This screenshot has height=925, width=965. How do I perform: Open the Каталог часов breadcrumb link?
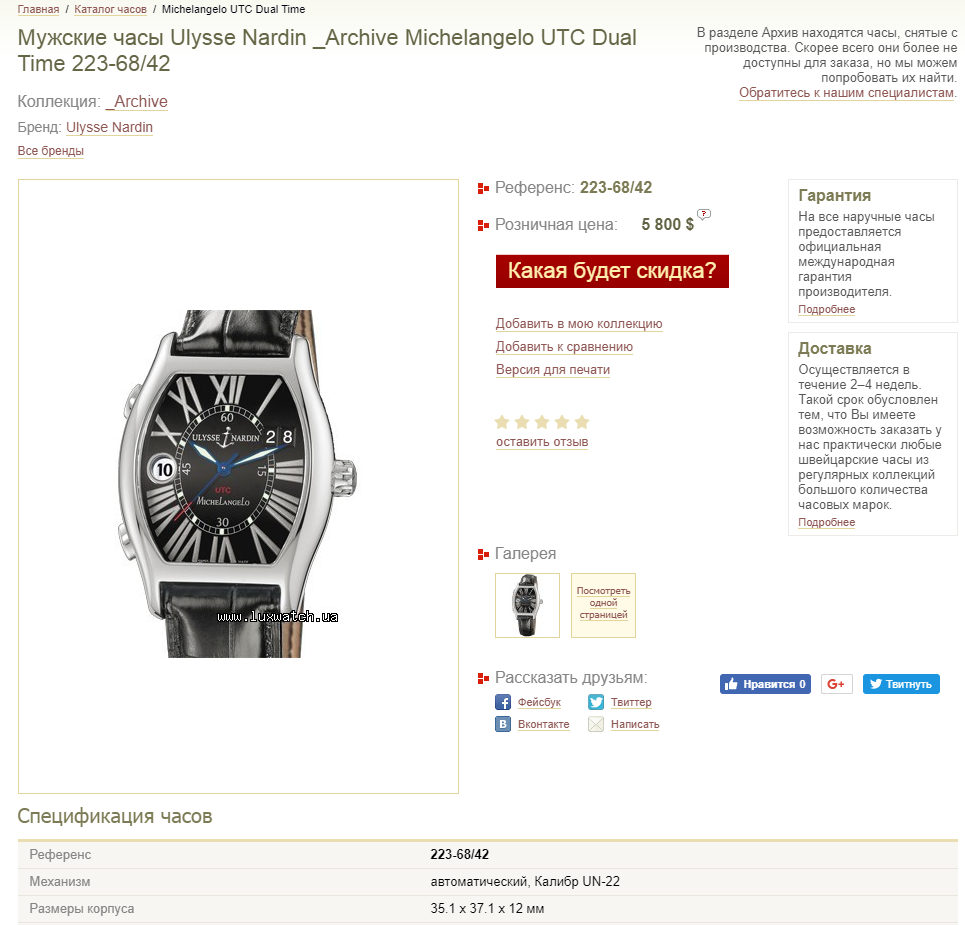click(x=110, y=9)
